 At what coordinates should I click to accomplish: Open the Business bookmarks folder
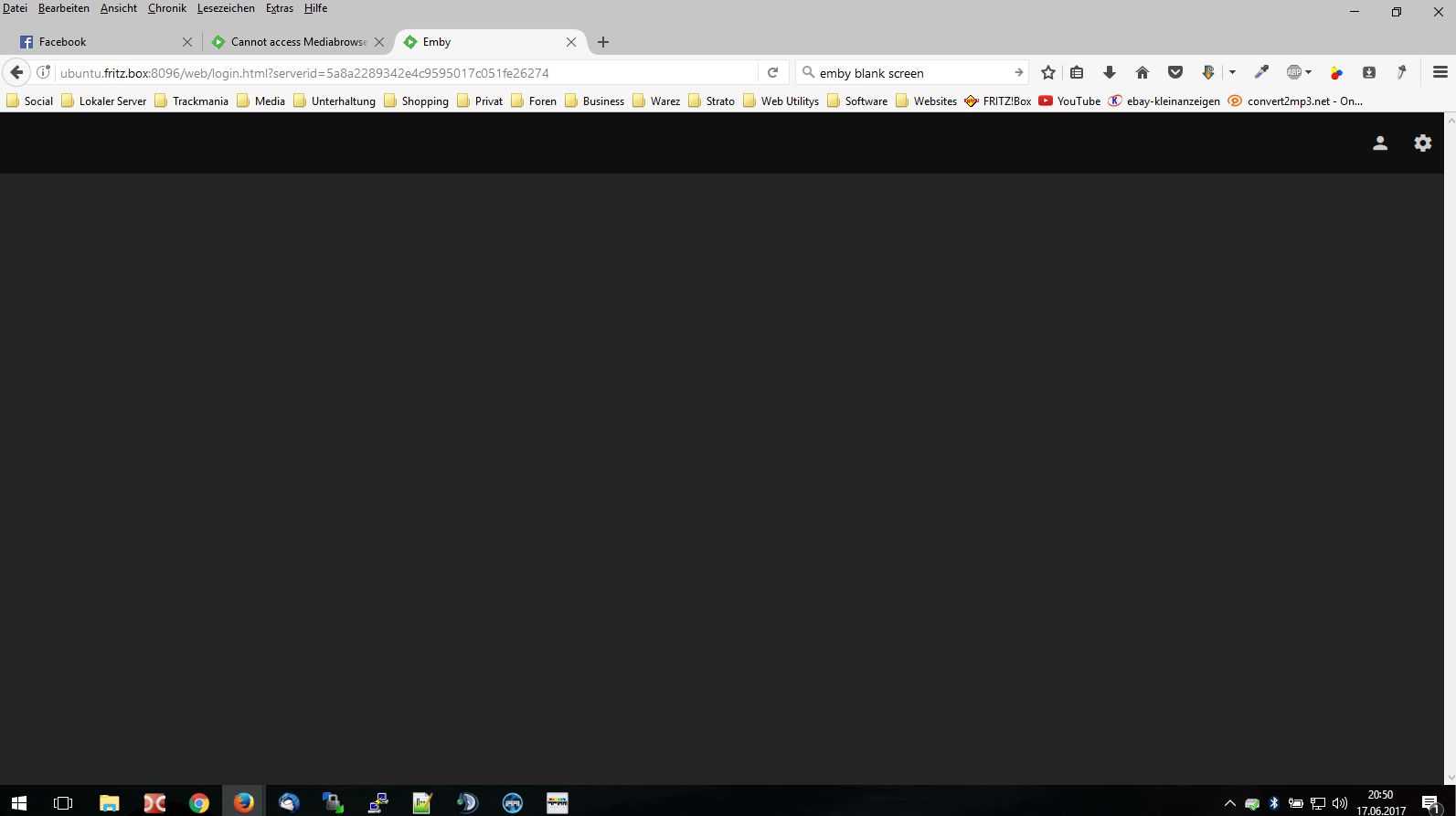pyautogui.click(x=595, y=101)
